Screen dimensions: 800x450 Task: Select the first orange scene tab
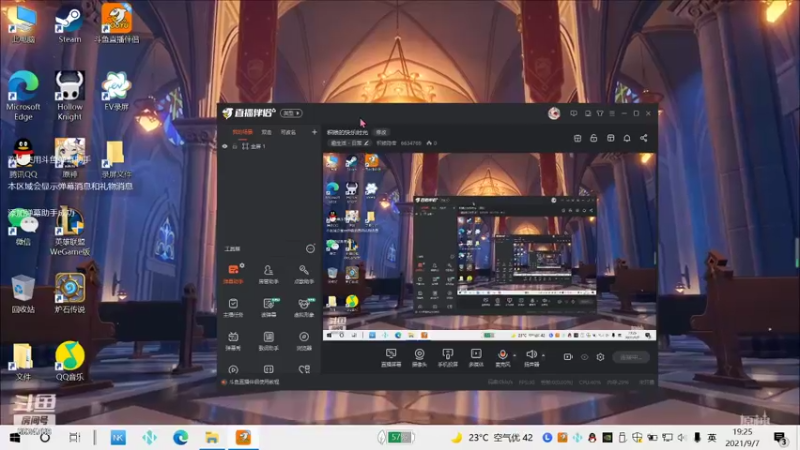click(x=242, y=132)
